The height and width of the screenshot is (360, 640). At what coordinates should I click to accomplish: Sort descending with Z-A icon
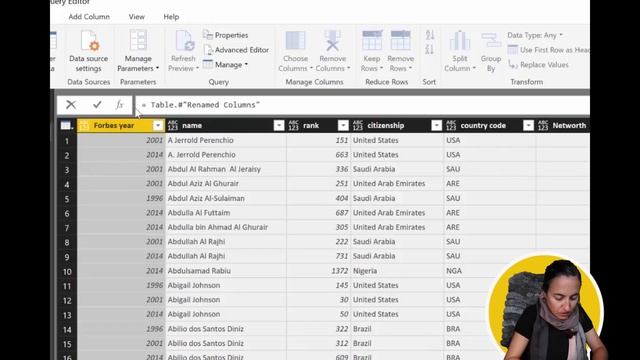coord(430,50)
